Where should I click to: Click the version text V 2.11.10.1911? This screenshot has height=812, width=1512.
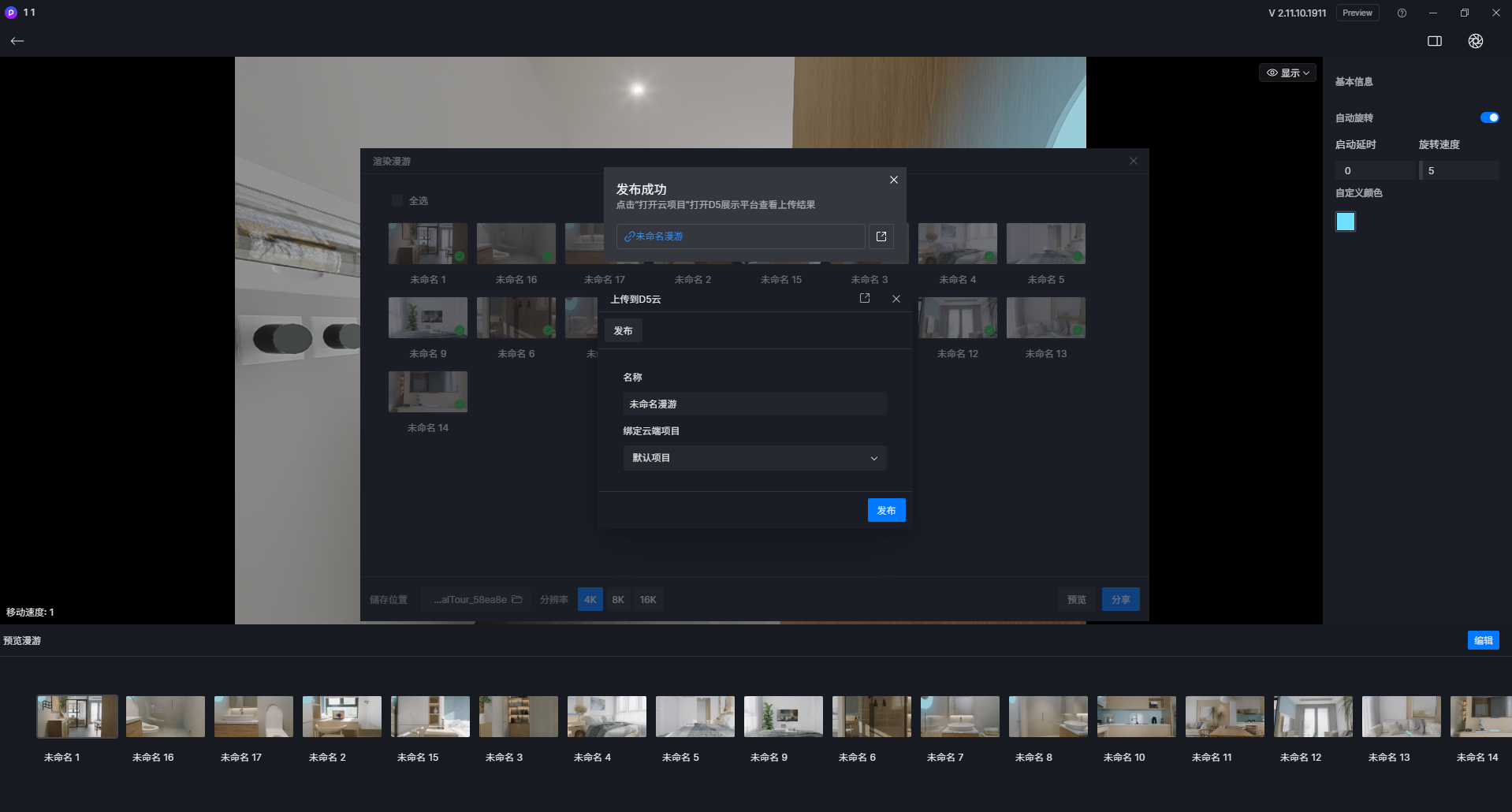click(x=1297, y=13)
